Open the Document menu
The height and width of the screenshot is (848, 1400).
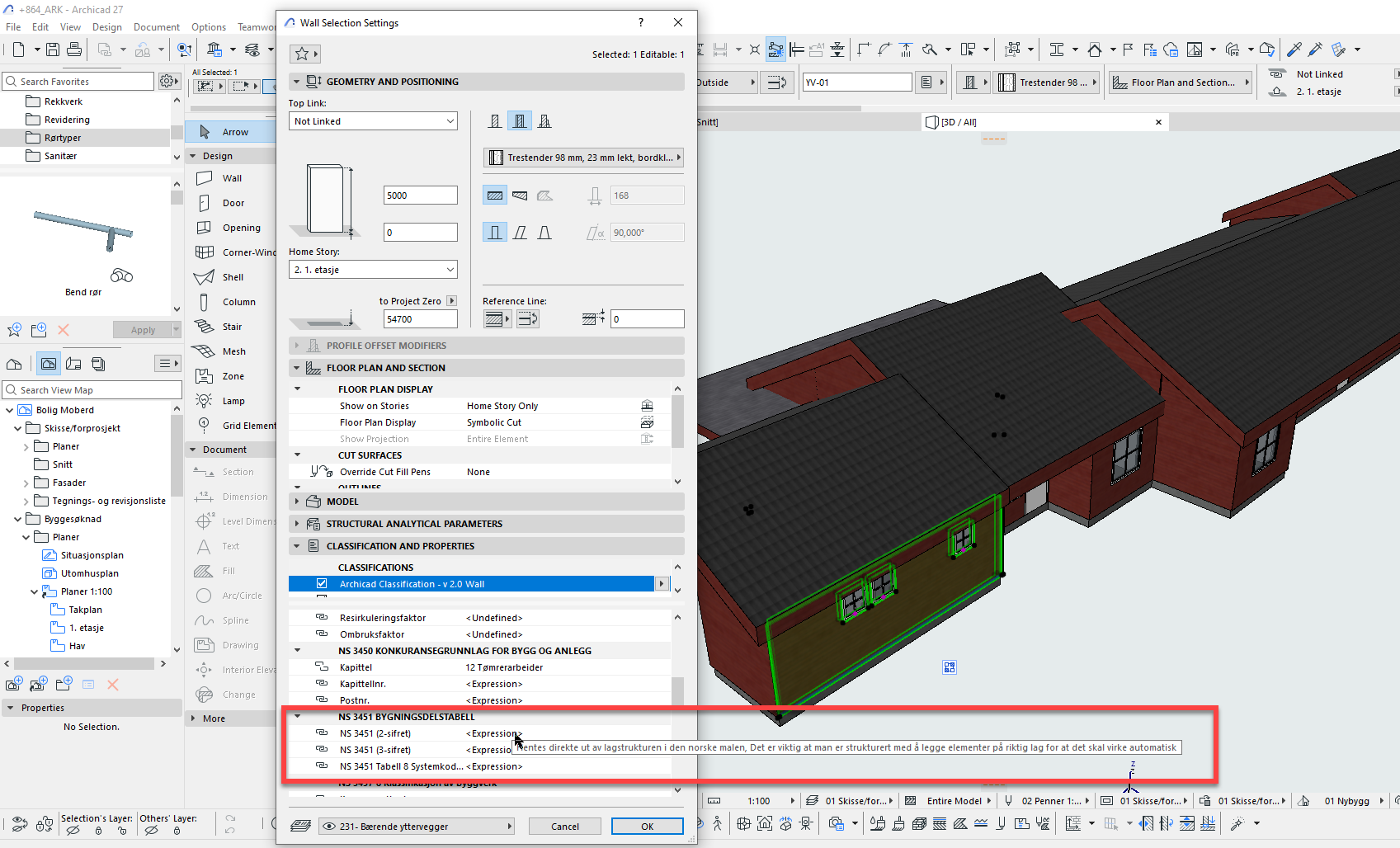pyautogui.click(x=156, y=27)
